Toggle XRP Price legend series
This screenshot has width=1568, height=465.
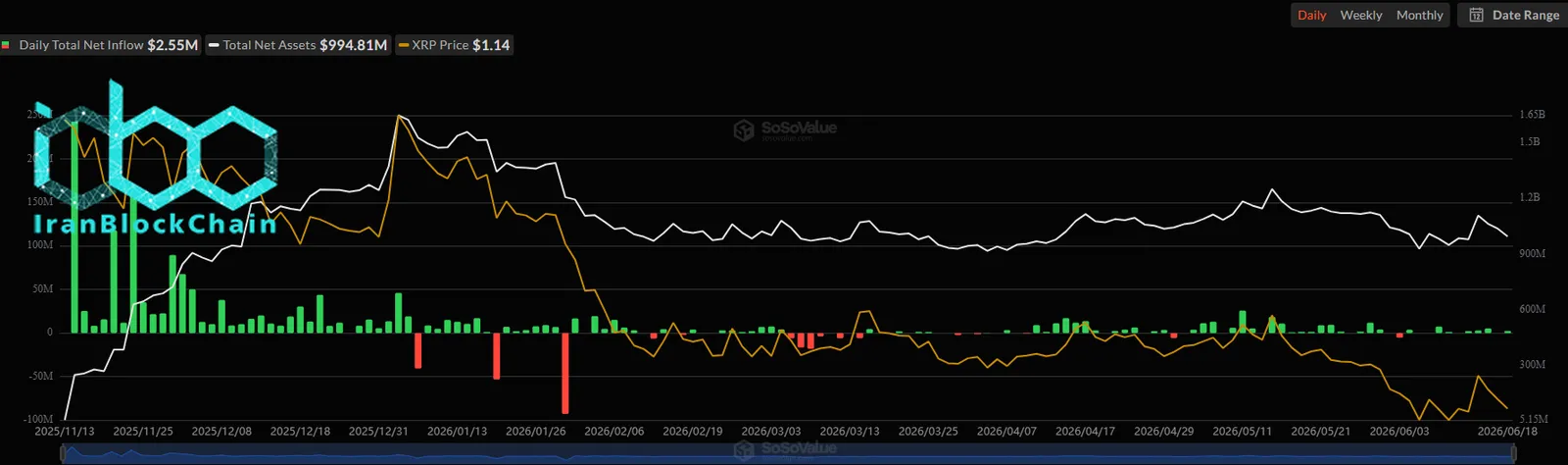pyautogui.click(x=454, y=45)
